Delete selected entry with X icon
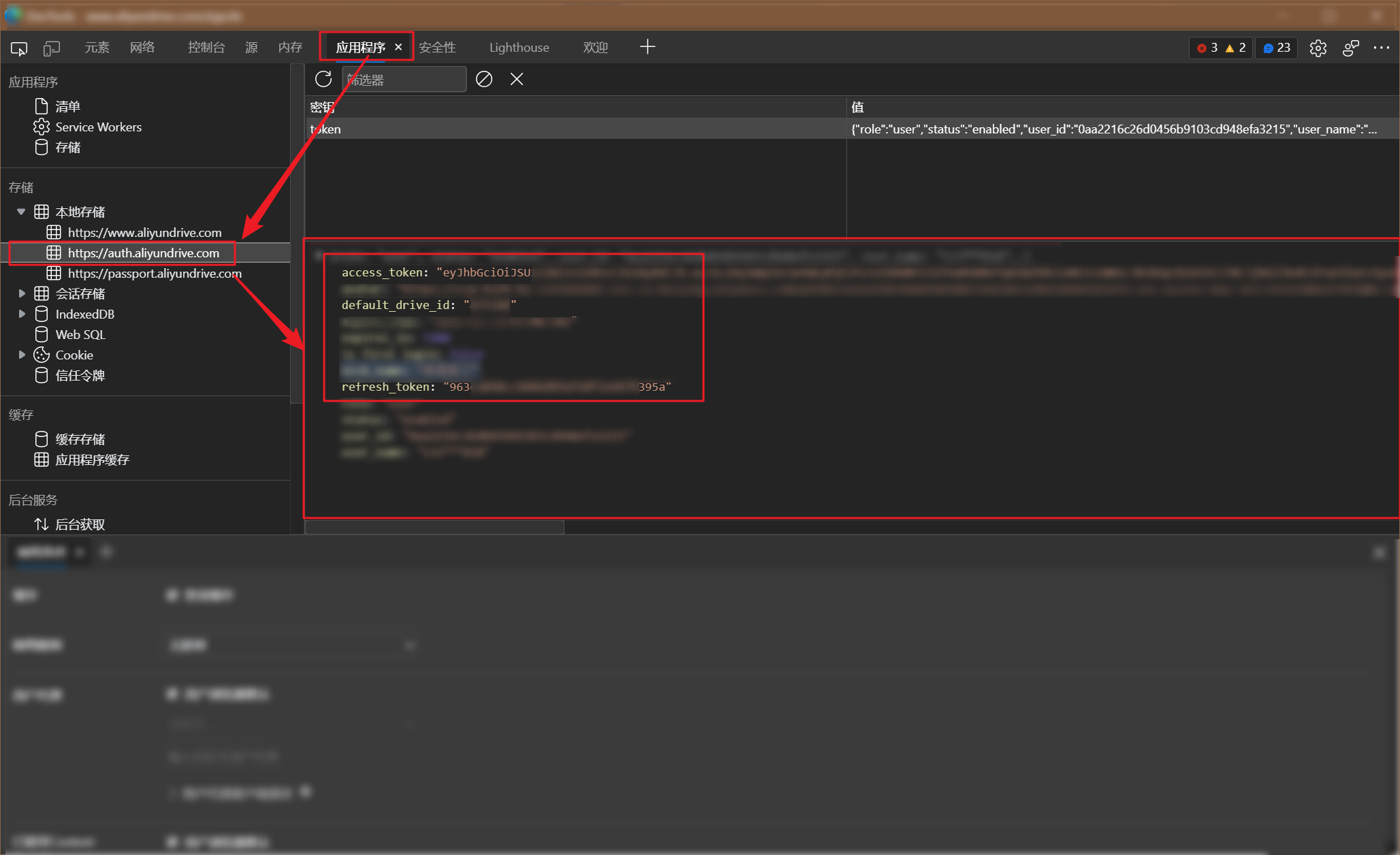1400x855 pixels. pyautogui.click(x=517, y=79)
